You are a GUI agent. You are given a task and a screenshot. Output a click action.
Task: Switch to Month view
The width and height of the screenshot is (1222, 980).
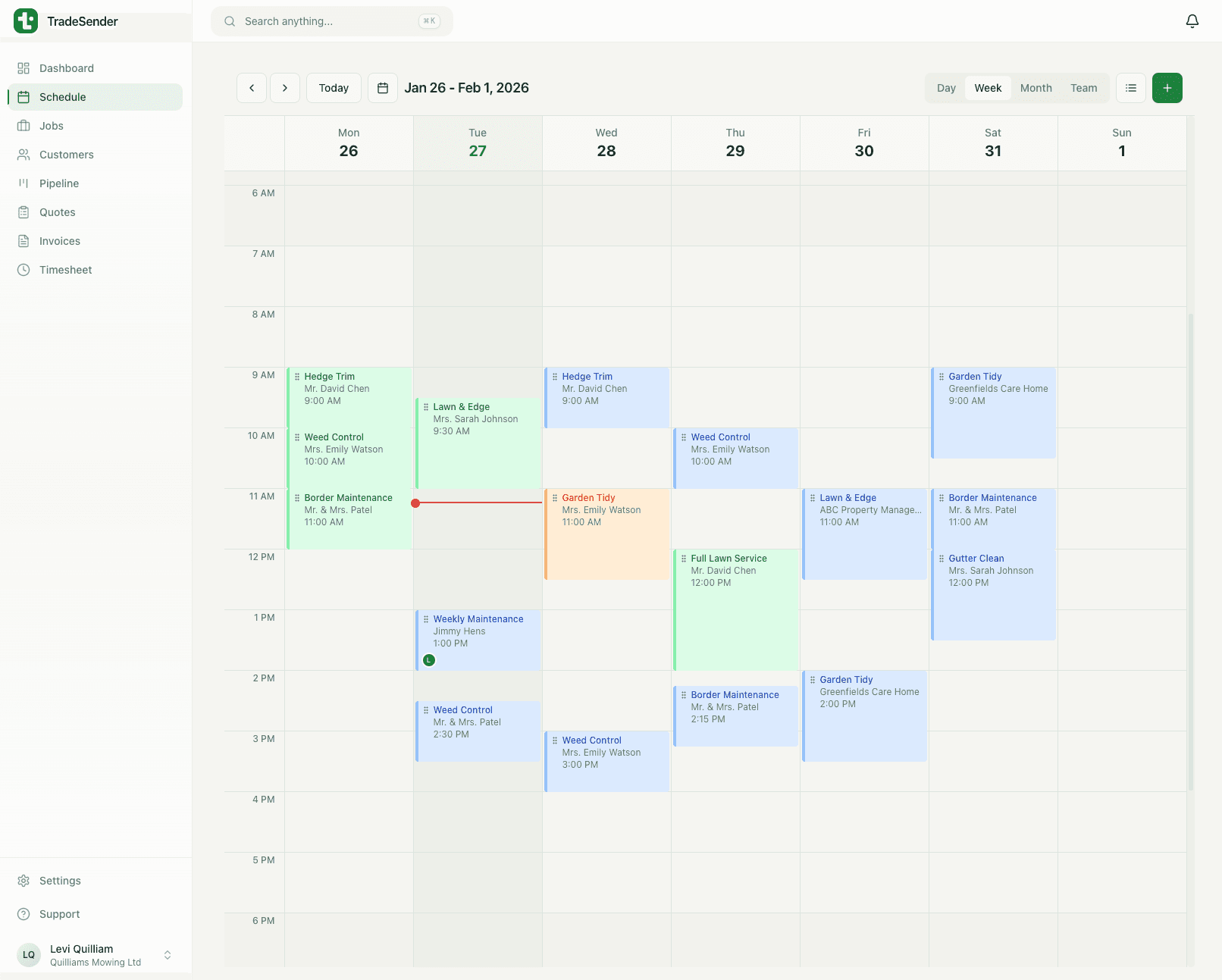(1036, 87)
